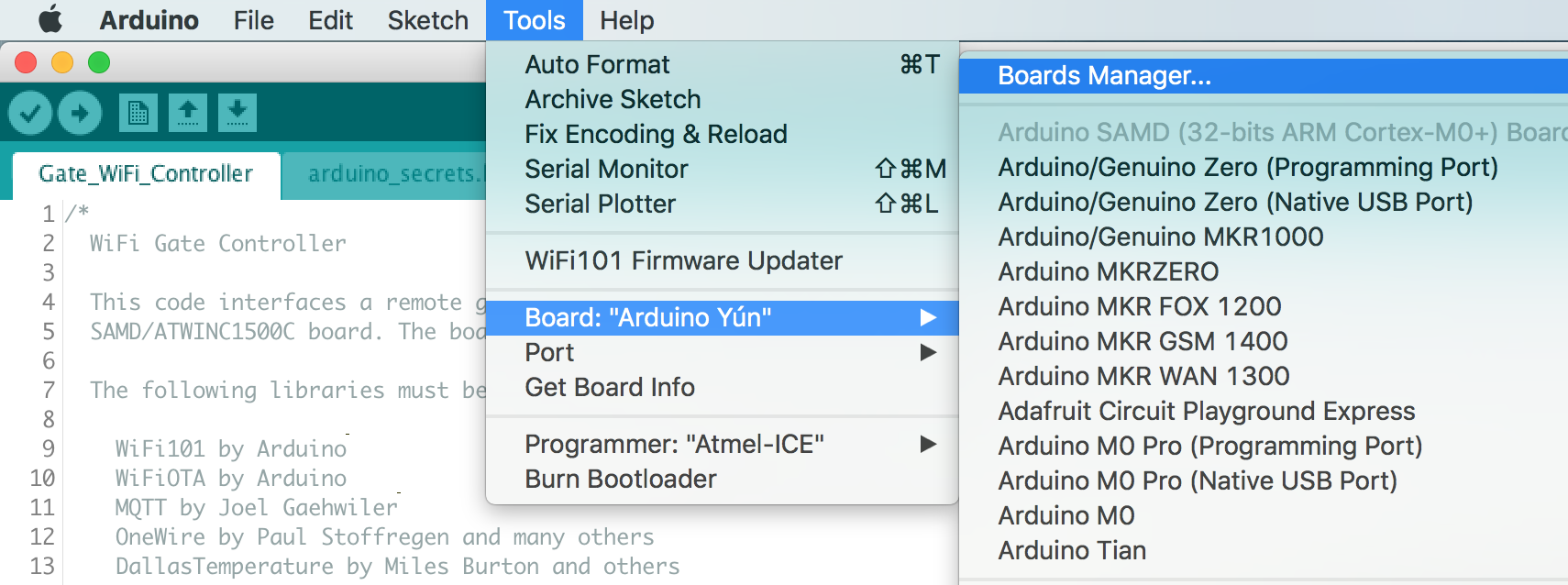Click the "MQTT by Joel Gaehwiler" line
The height and width of the screenshot is (585, 1568).
pos(257,507)
